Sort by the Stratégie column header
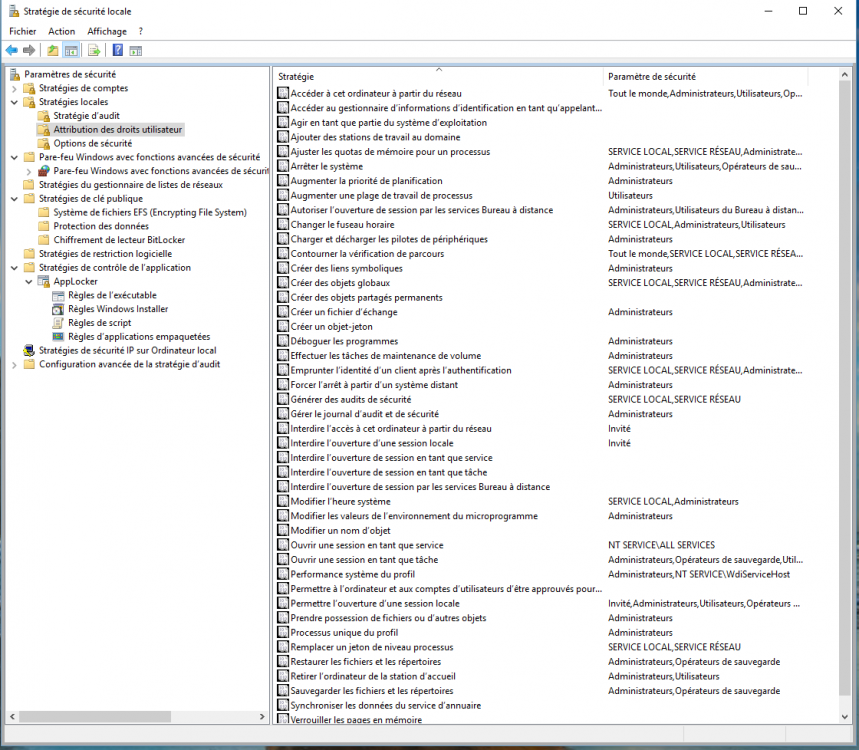859x750 pixels. click(x=437, y=77)
